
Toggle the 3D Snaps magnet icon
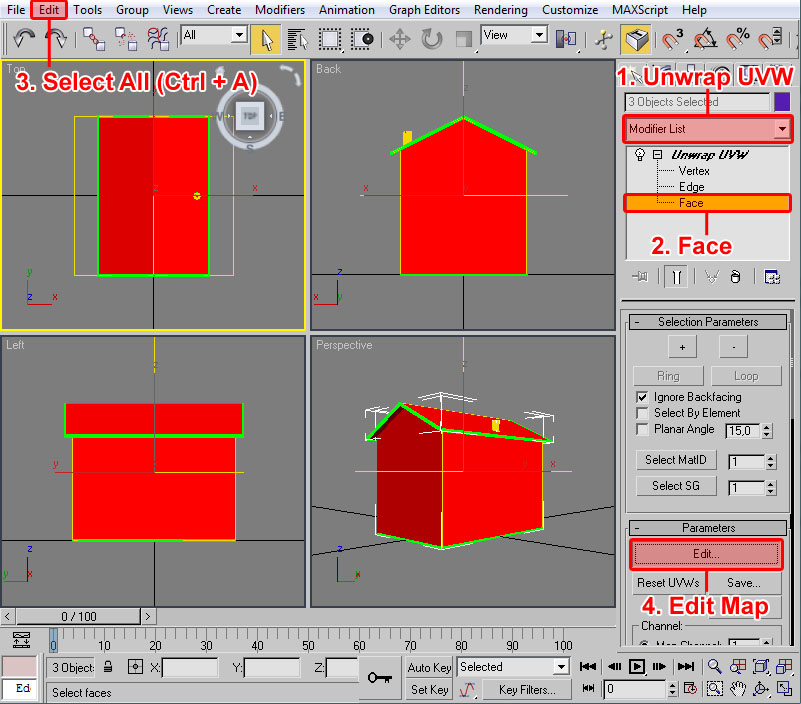[x=672, y=39]
